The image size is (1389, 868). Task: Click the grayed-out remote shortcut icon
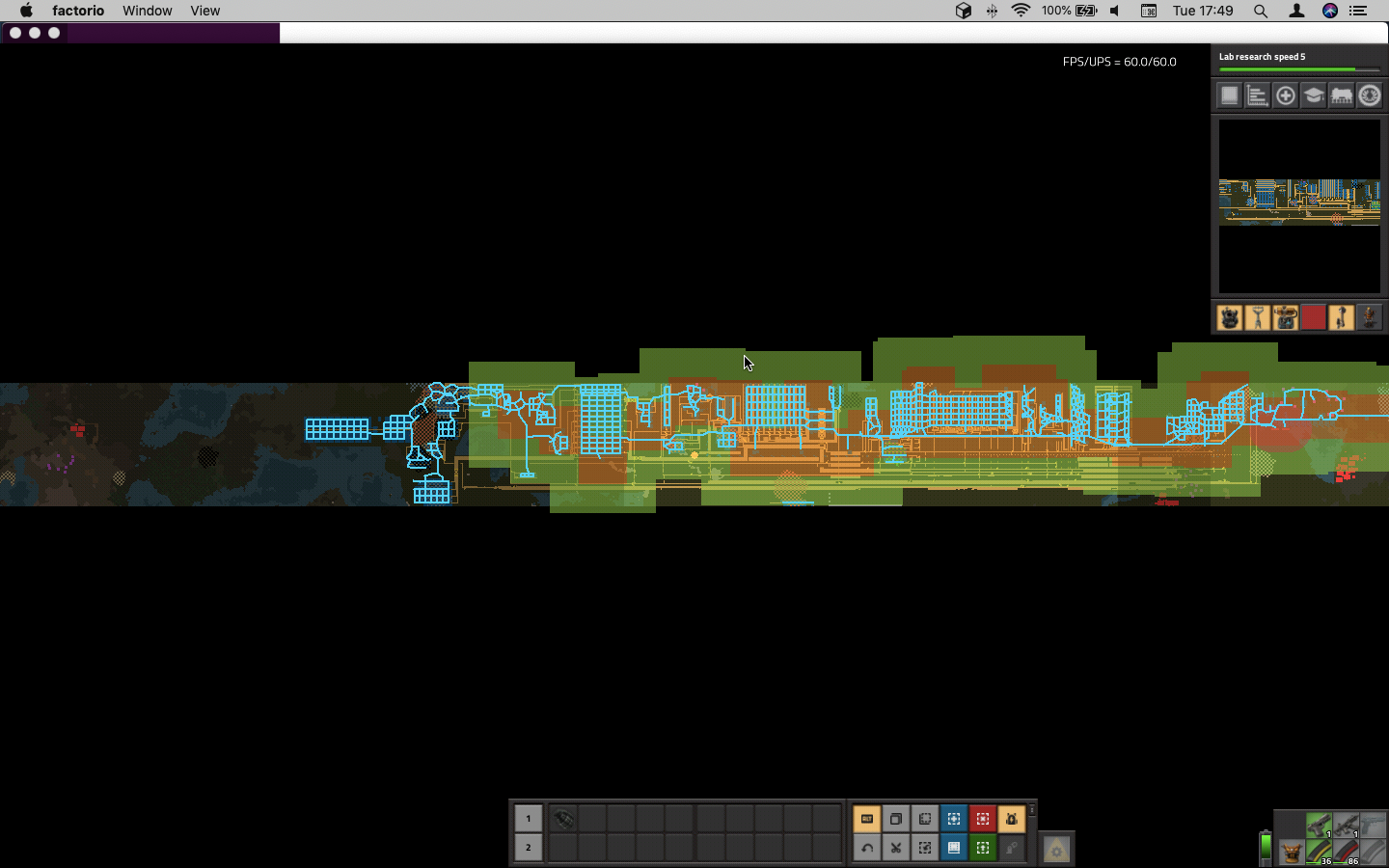click(x=1012, y=848)
